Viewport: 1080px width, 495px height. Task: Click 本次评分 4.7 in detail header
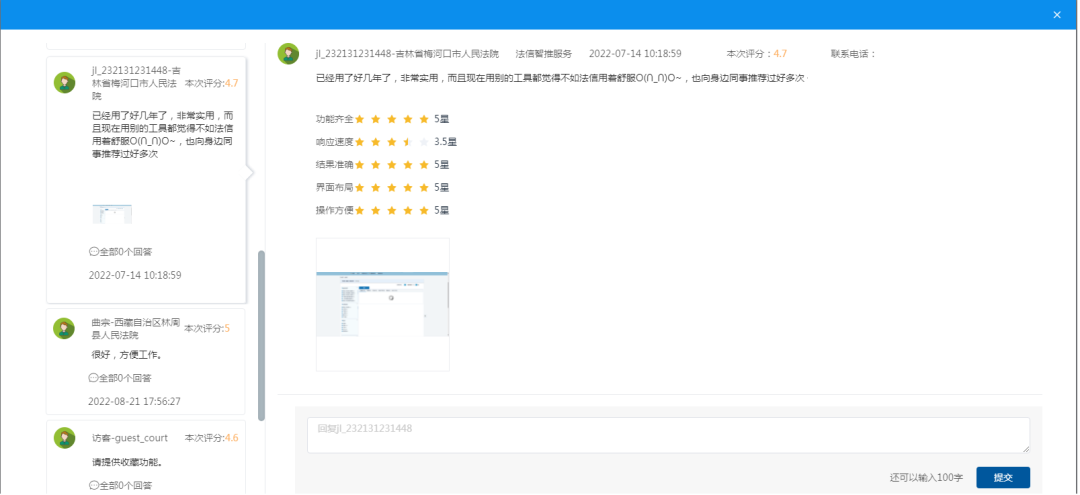(756, 54)
